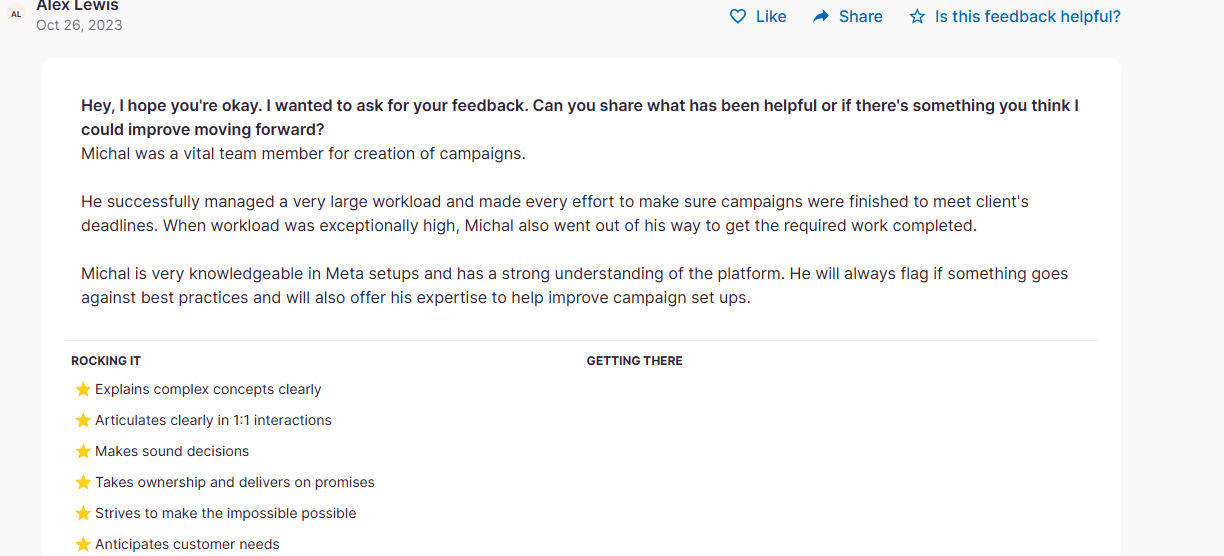Click the Share arrow icon
Screen dimensions: 1224x556
click(821, 16)
